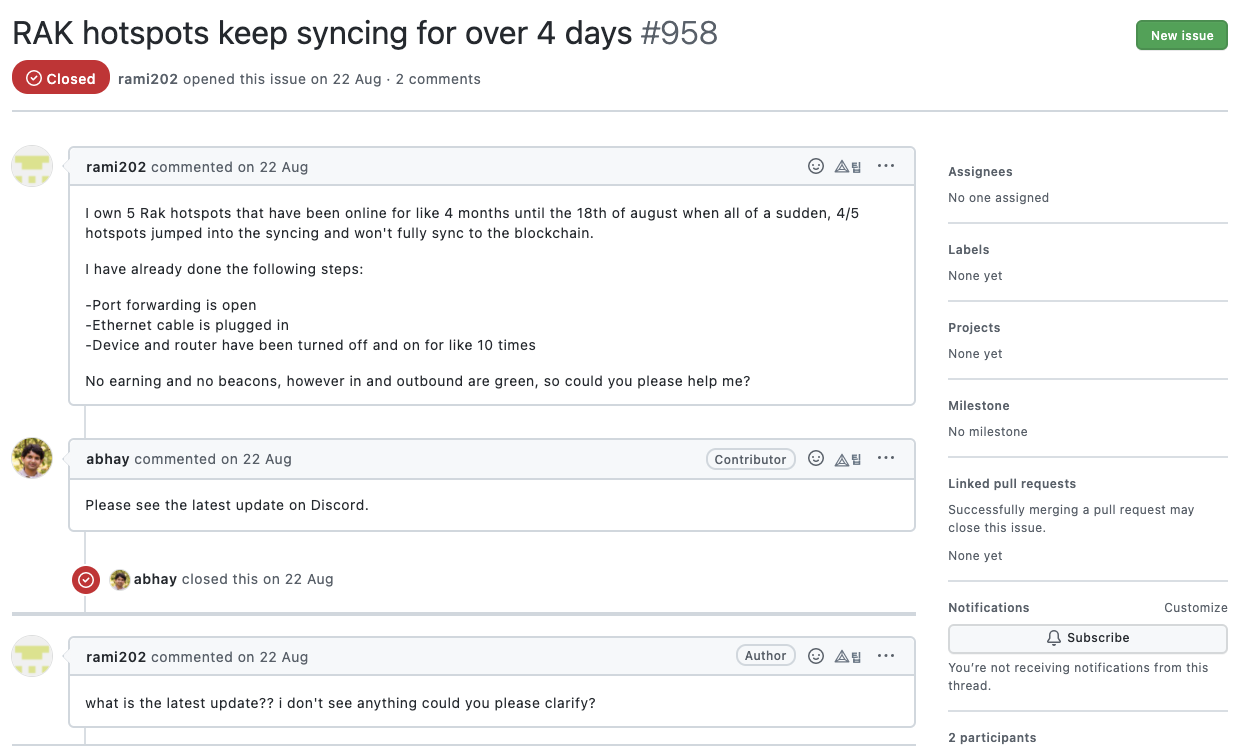1238x750 pixels.
Task: Click the 'on 22 Aug' timestamp of first comment
Action: (273, 167)
